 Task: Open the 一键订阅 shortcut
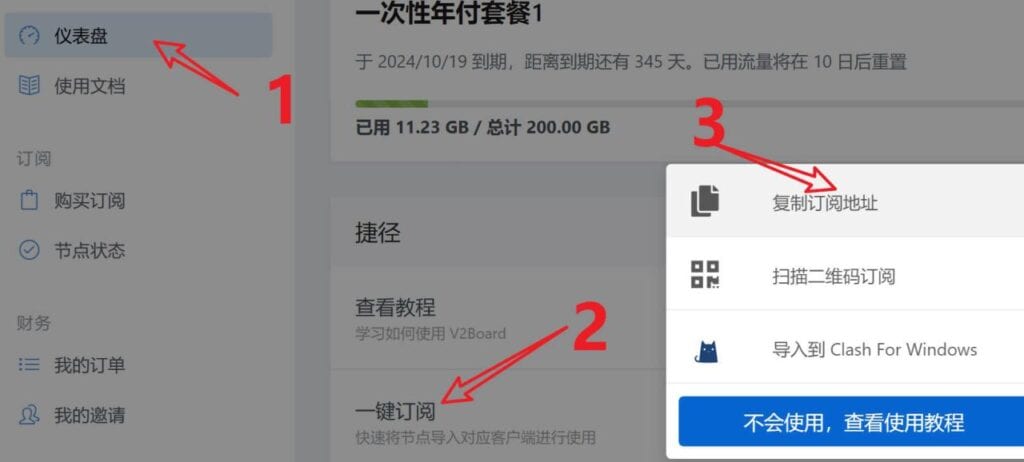click(x=395, y=412)
